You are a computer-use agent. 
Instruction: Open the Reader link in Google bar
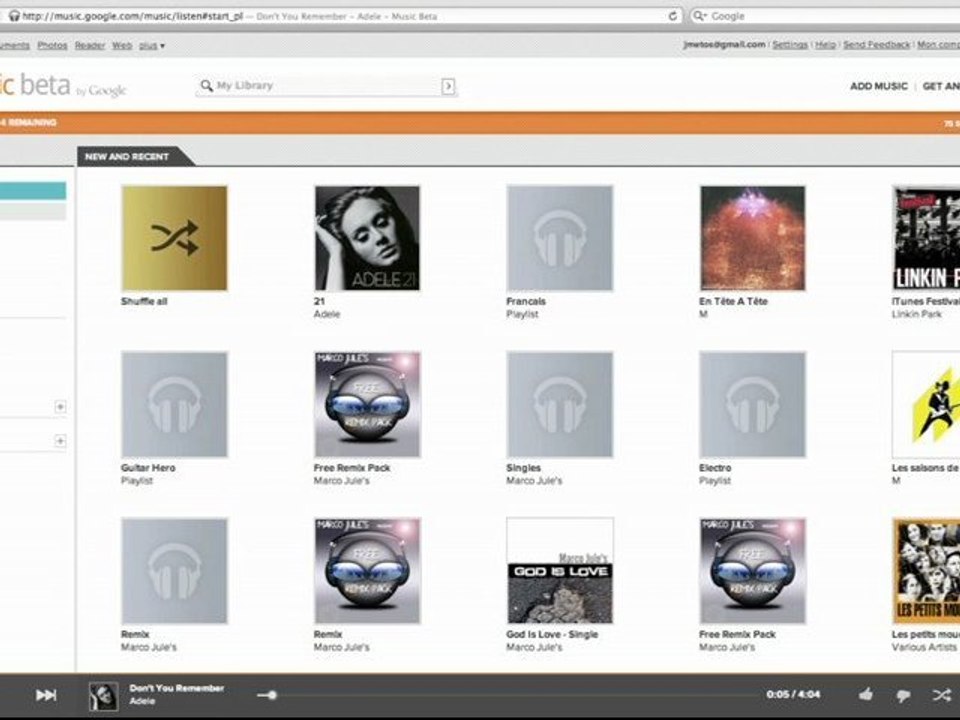pos(90,45)
